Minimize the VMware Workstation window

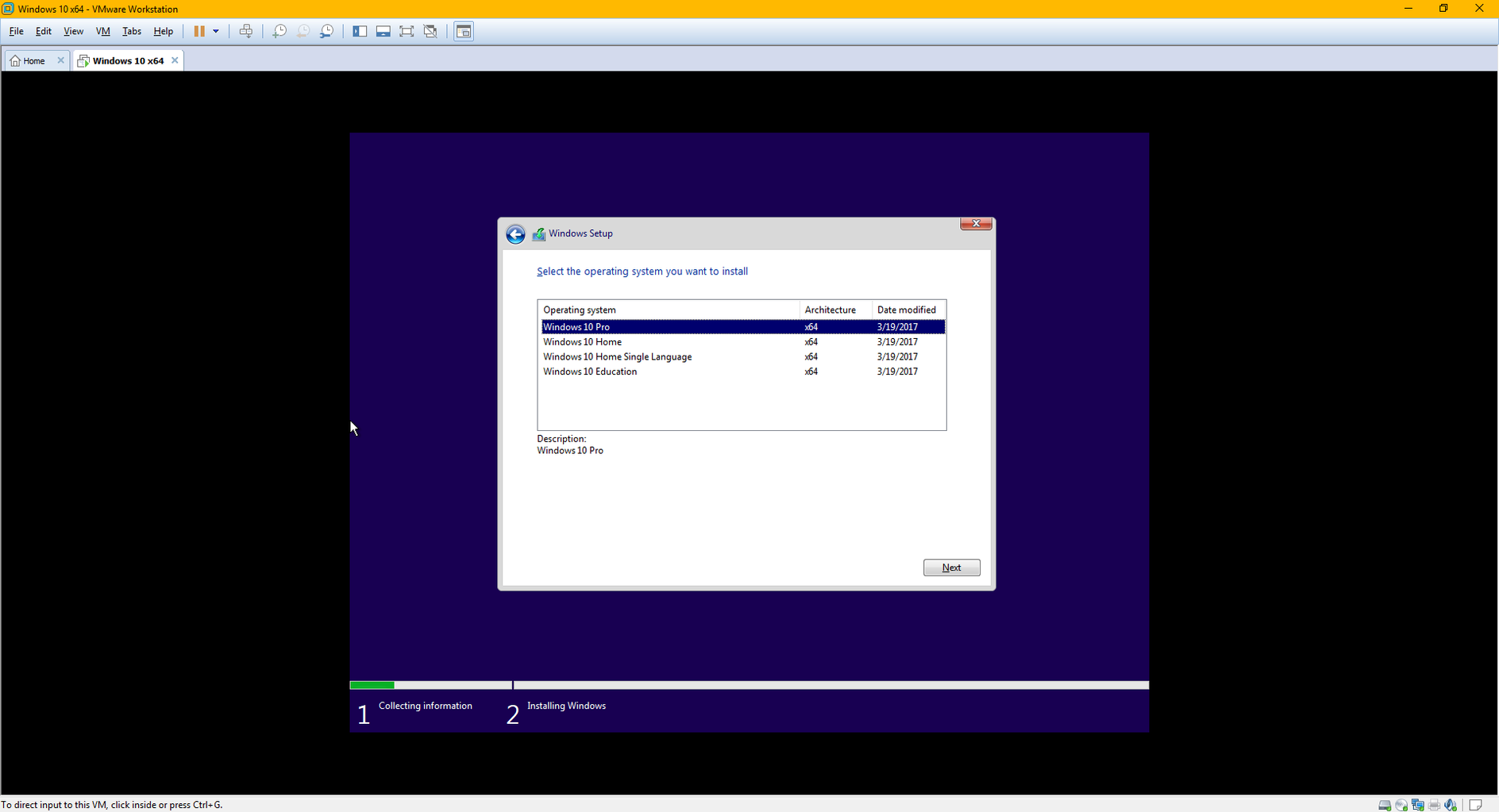tap(1408, 9)
